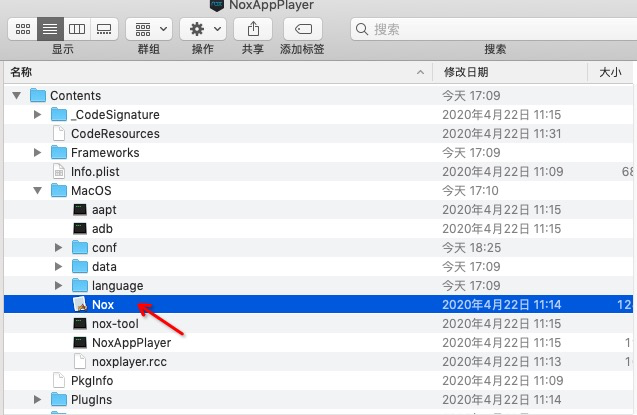Screen dimensions: 637x415
Task: Select the MacOS folder icon
Action: (x=59, y=190)
